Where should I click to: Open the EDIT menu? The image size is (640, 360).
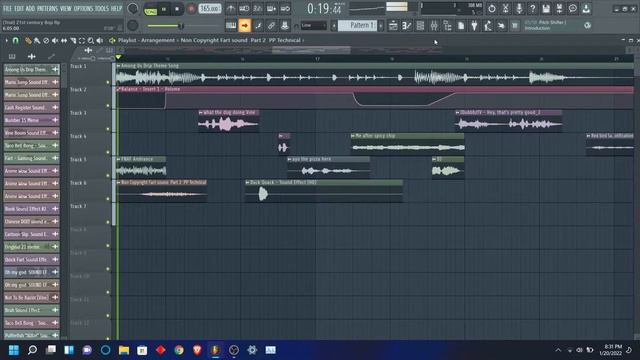point(19,8)
